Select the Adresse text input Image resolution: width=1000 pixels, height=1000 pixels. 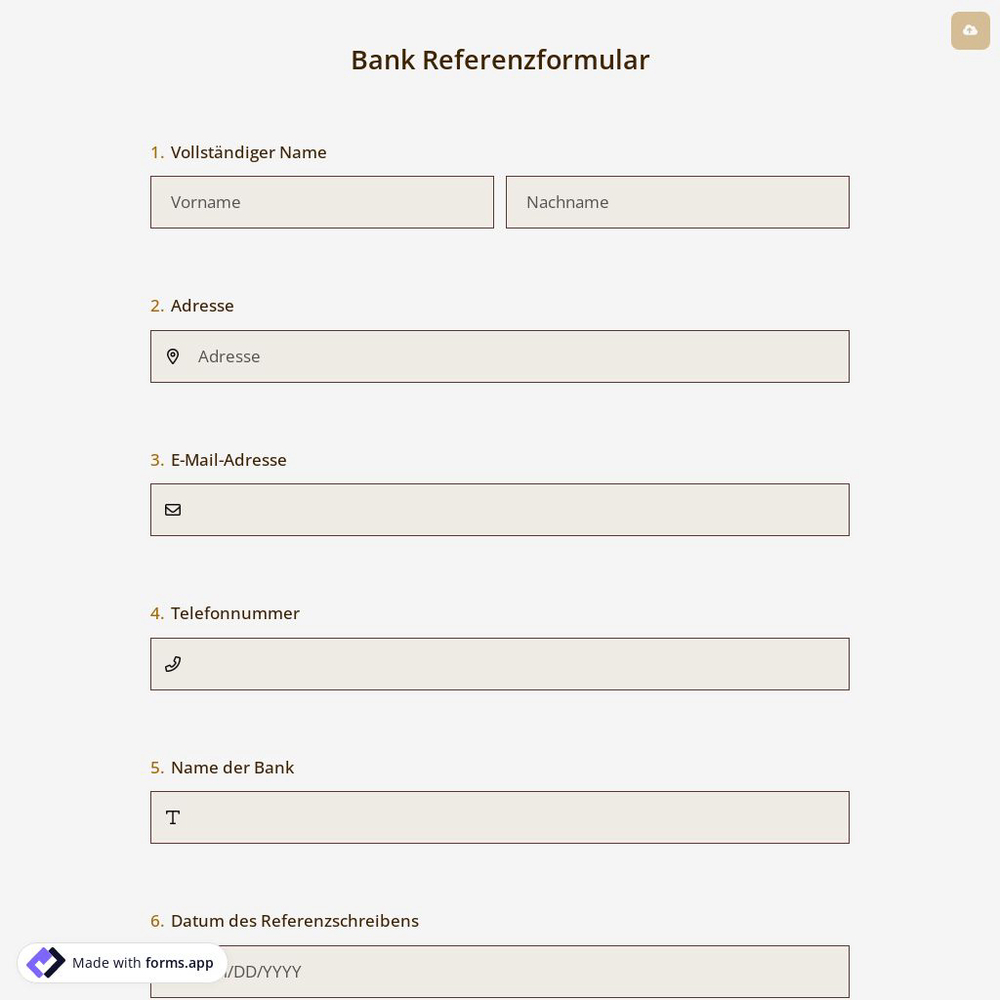click(x=500, y=356)
